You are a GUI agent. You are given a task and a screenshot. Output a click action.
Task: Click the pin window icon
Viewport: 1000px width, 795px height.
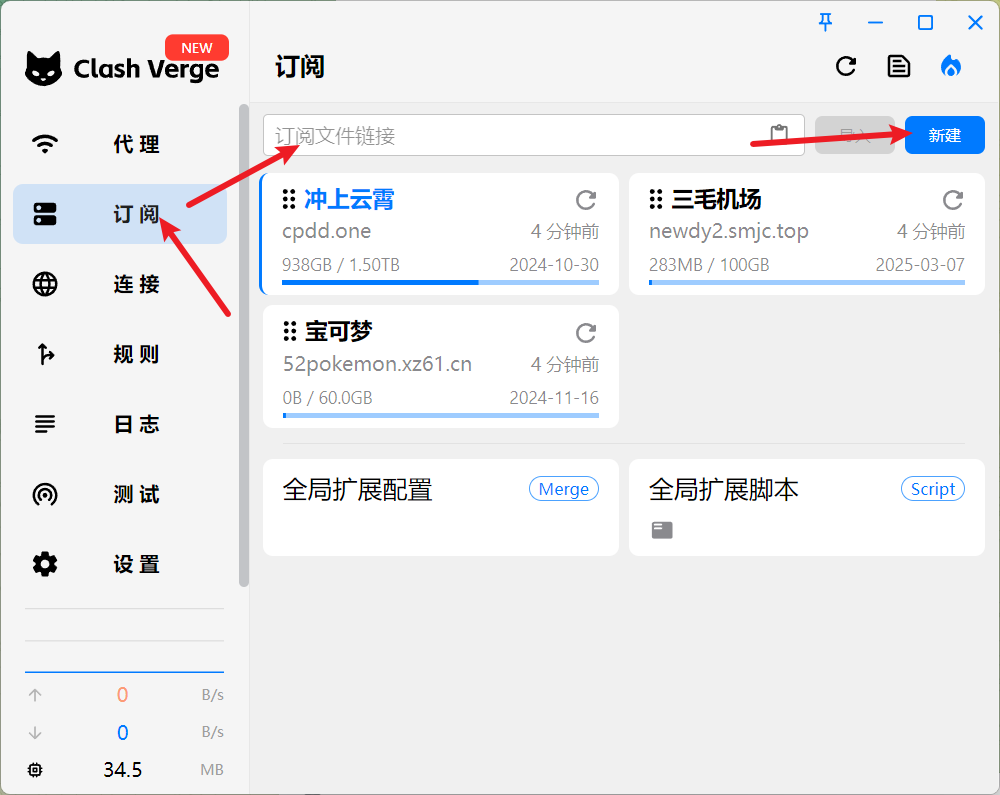(x=825, y=23)
